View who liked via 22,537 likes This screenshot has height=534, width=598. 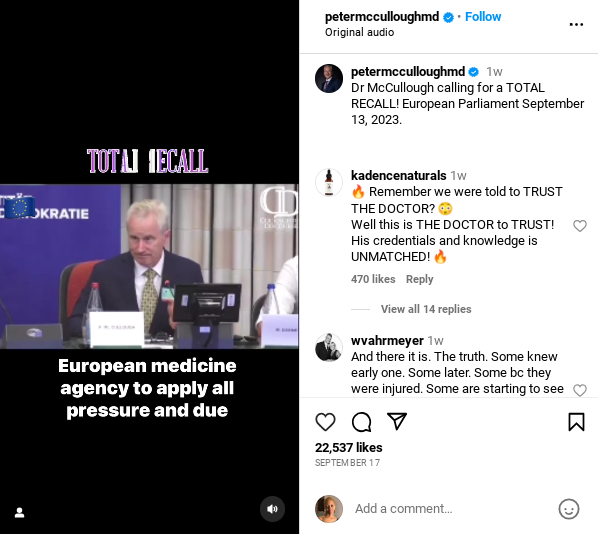point(349,447)
